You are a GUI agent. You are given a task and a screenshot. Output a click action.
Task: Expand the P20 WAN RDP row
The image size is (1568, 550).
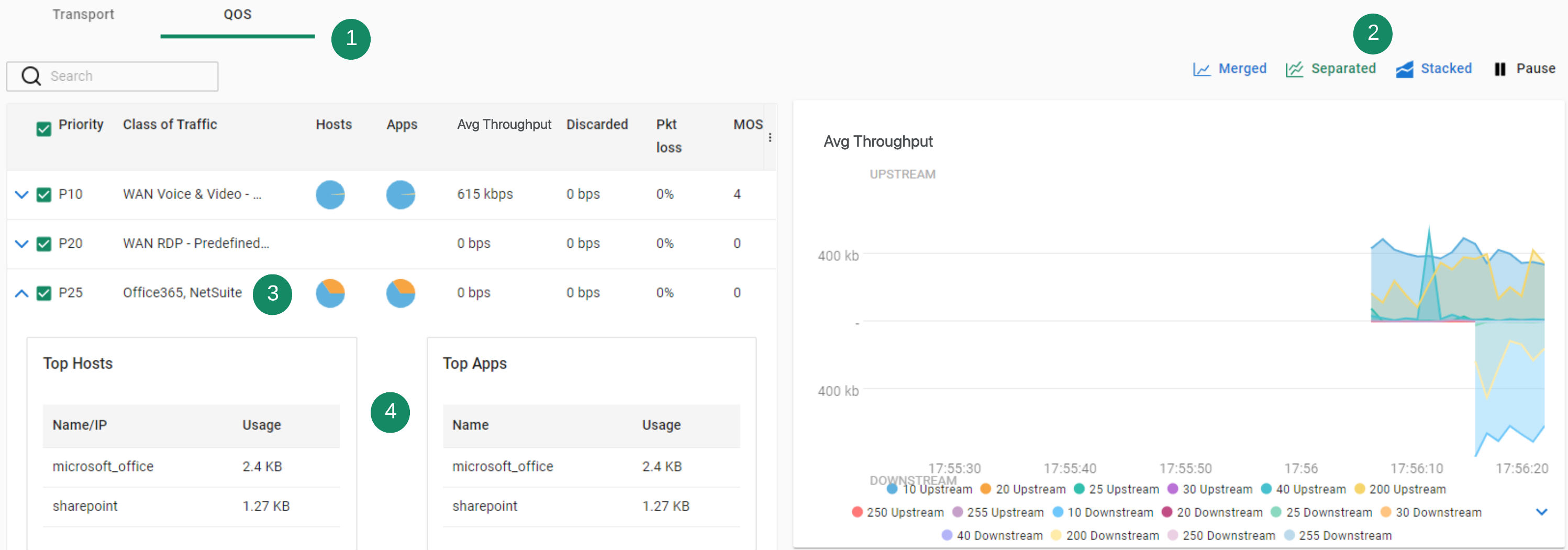[x=21, y=244]
